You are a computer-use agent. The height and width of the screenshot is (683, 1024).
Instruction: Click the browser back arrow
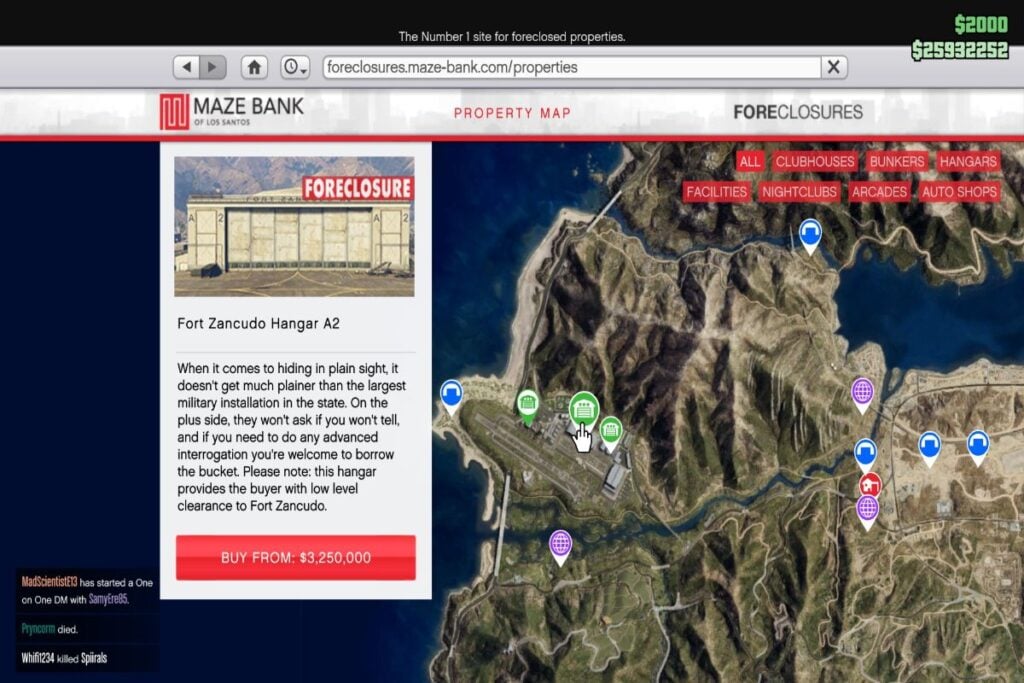[x=186, y=67]
